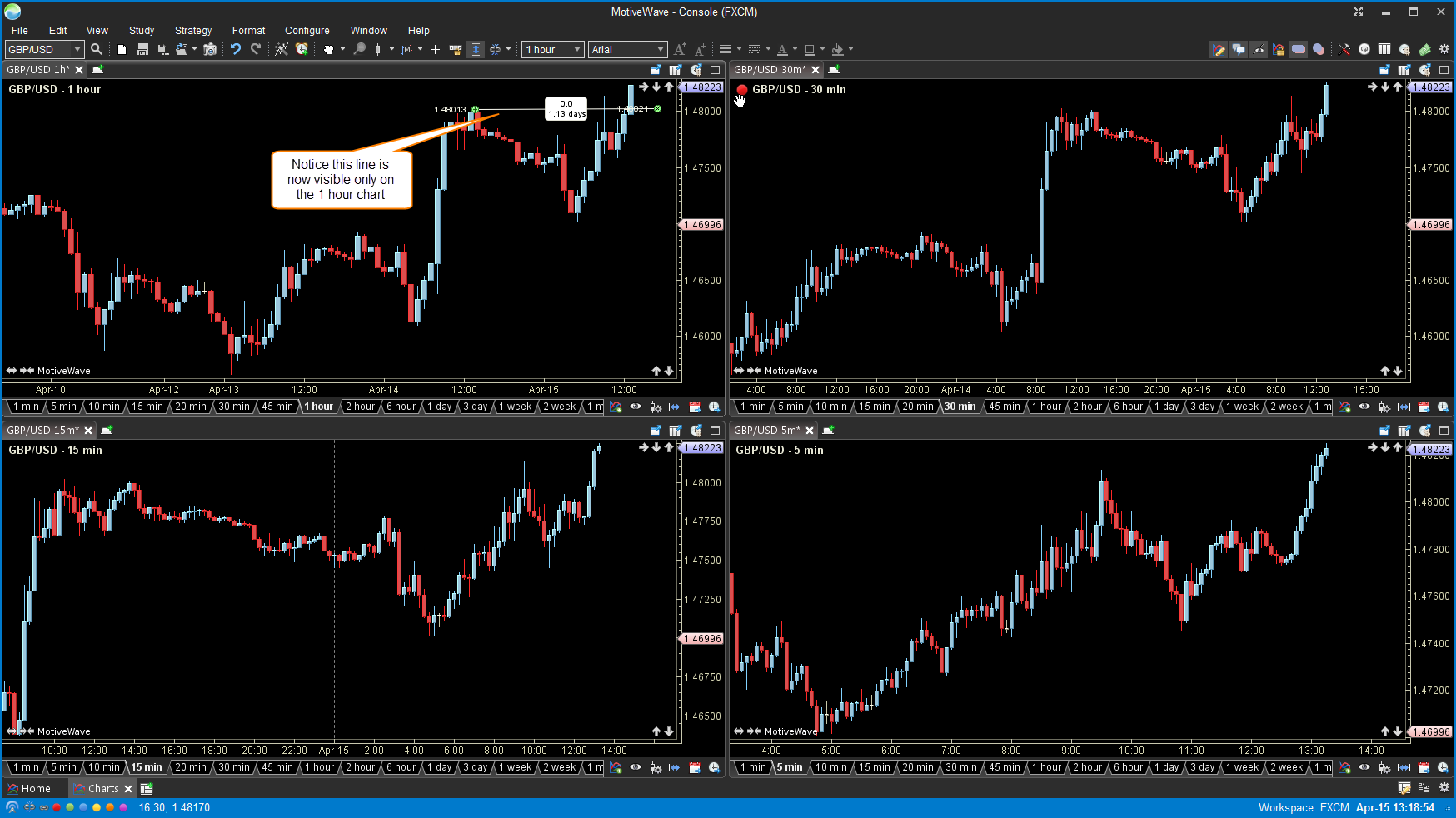Toggle the speech bubble labels button
Image resolution: width=1456 pixels, height=818 pixels.
click(1239, 49)
